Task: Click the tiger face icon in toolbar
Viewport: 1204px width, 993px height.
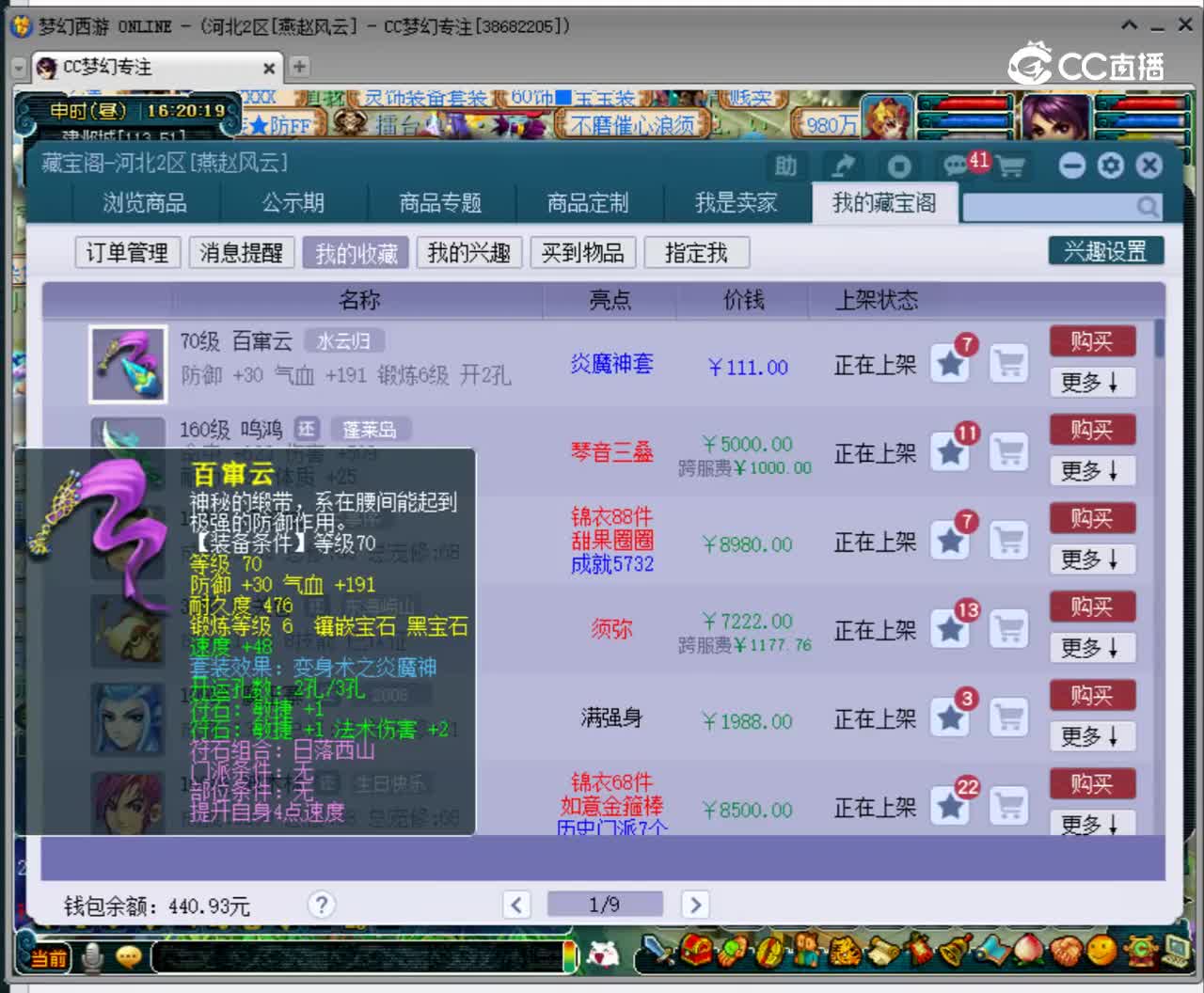Action: pyautogui.click(x=846, y=952)
